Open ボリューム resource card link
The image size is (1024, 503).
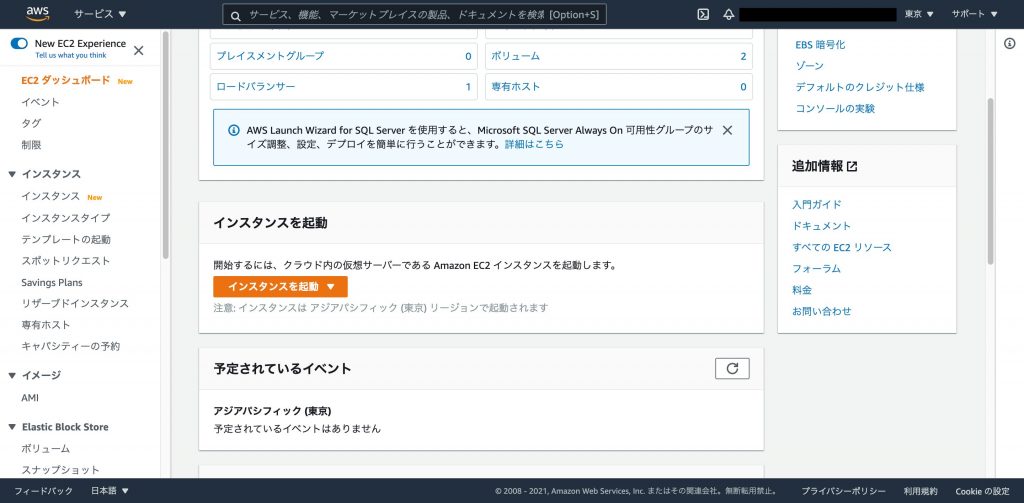(x=516, y=56)
